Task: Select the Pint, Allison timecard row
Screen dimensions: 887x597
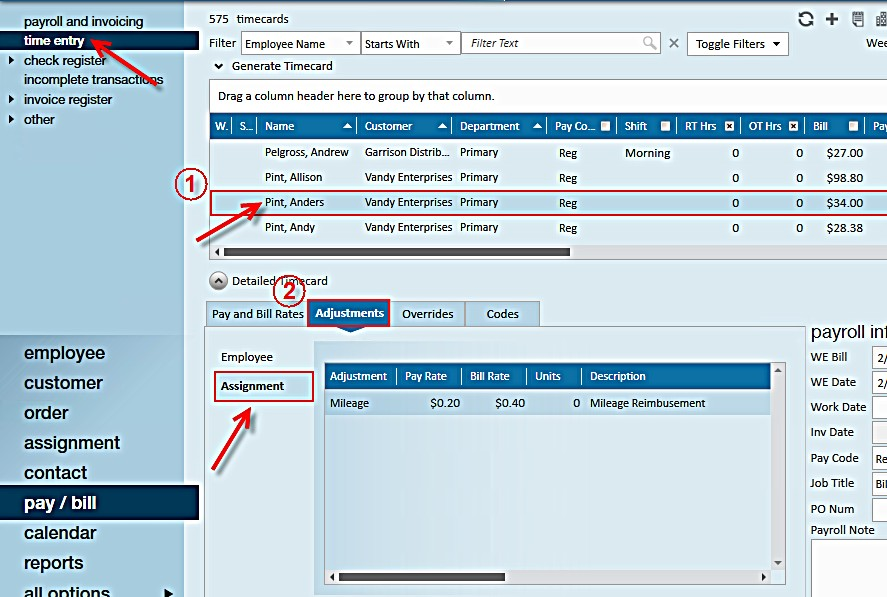Action: tap(548, 178)
